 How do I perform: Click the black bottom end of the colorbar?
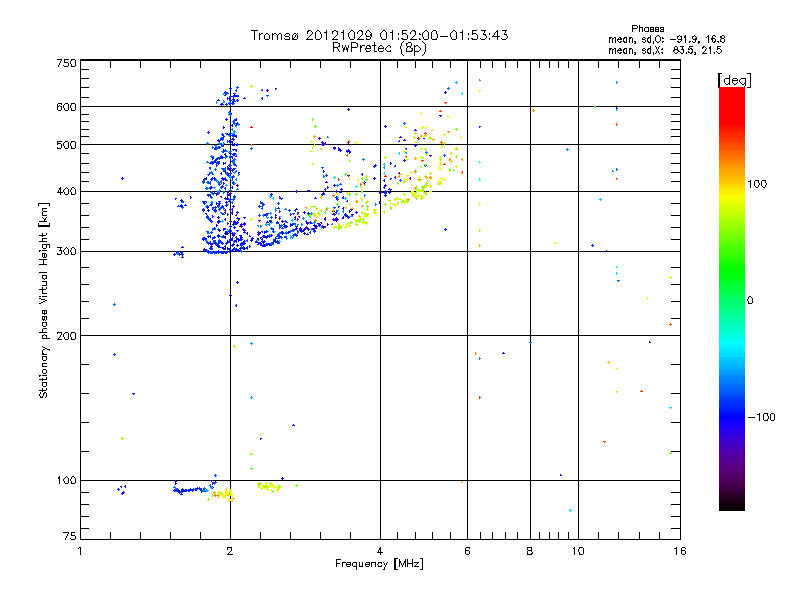[731, 506]
